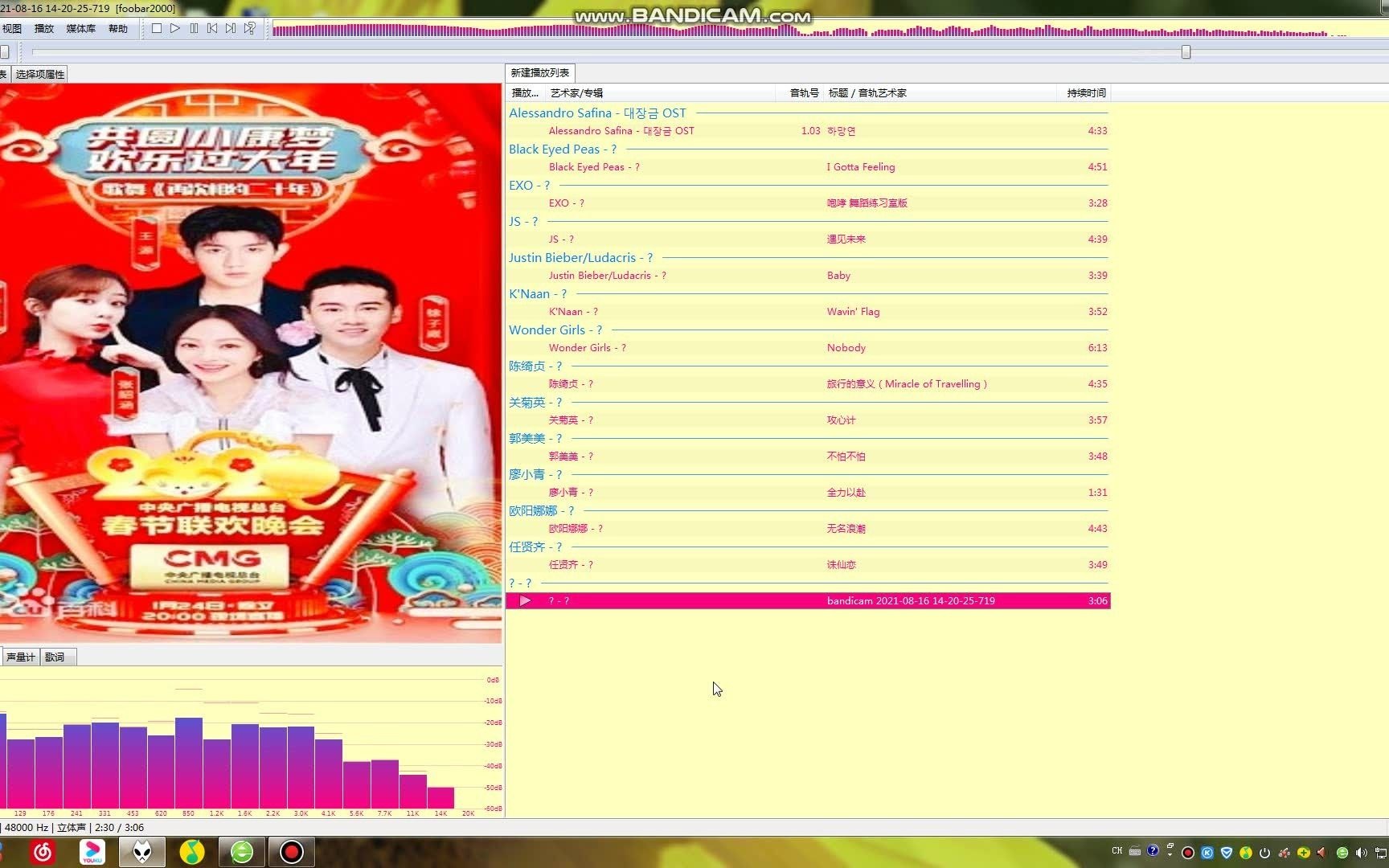
Task: Open the 媒体库 menu
Action: tap(80, 28)
